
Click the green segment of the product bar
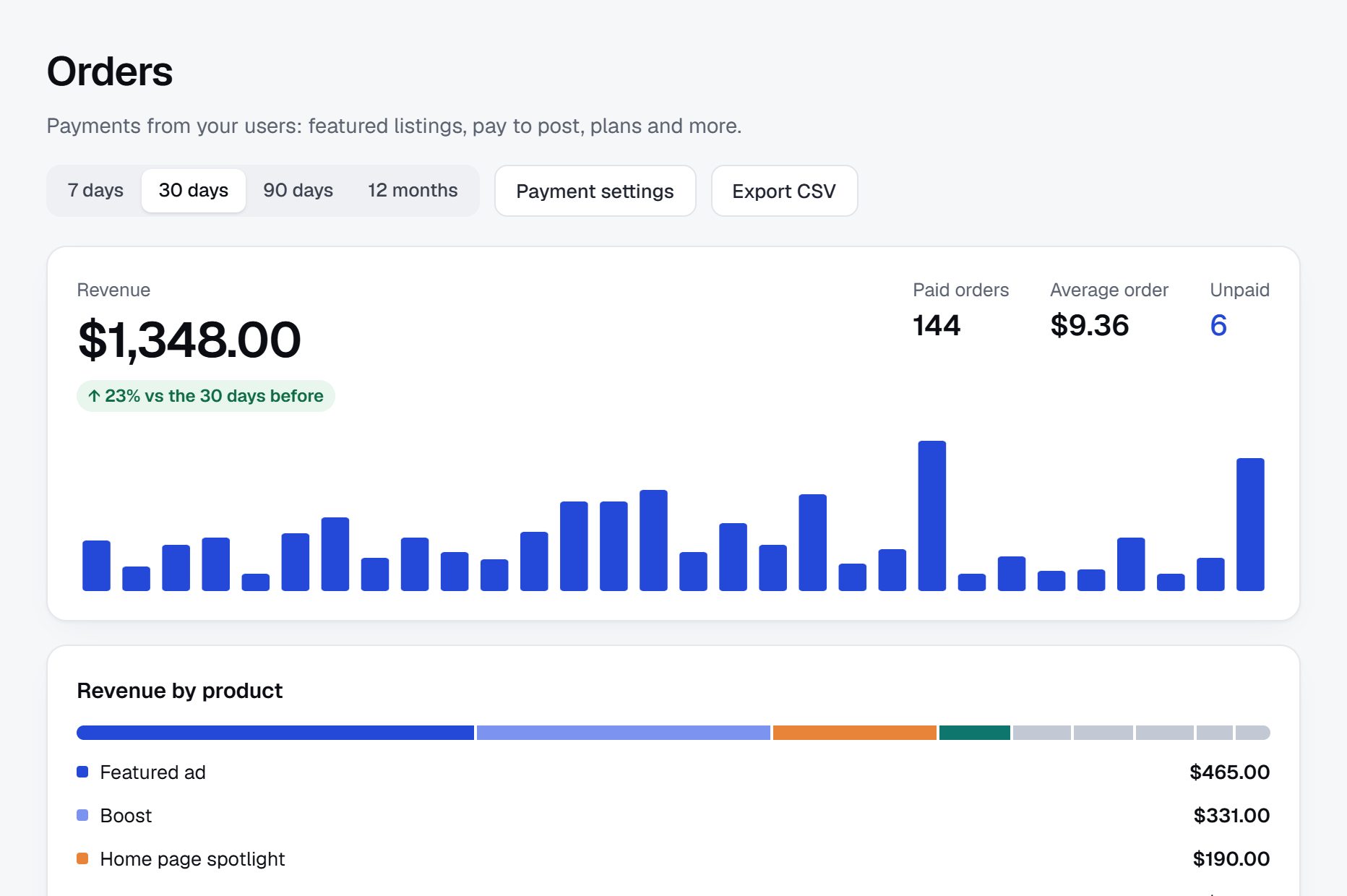pyautogui.click(x=975, y=733)
